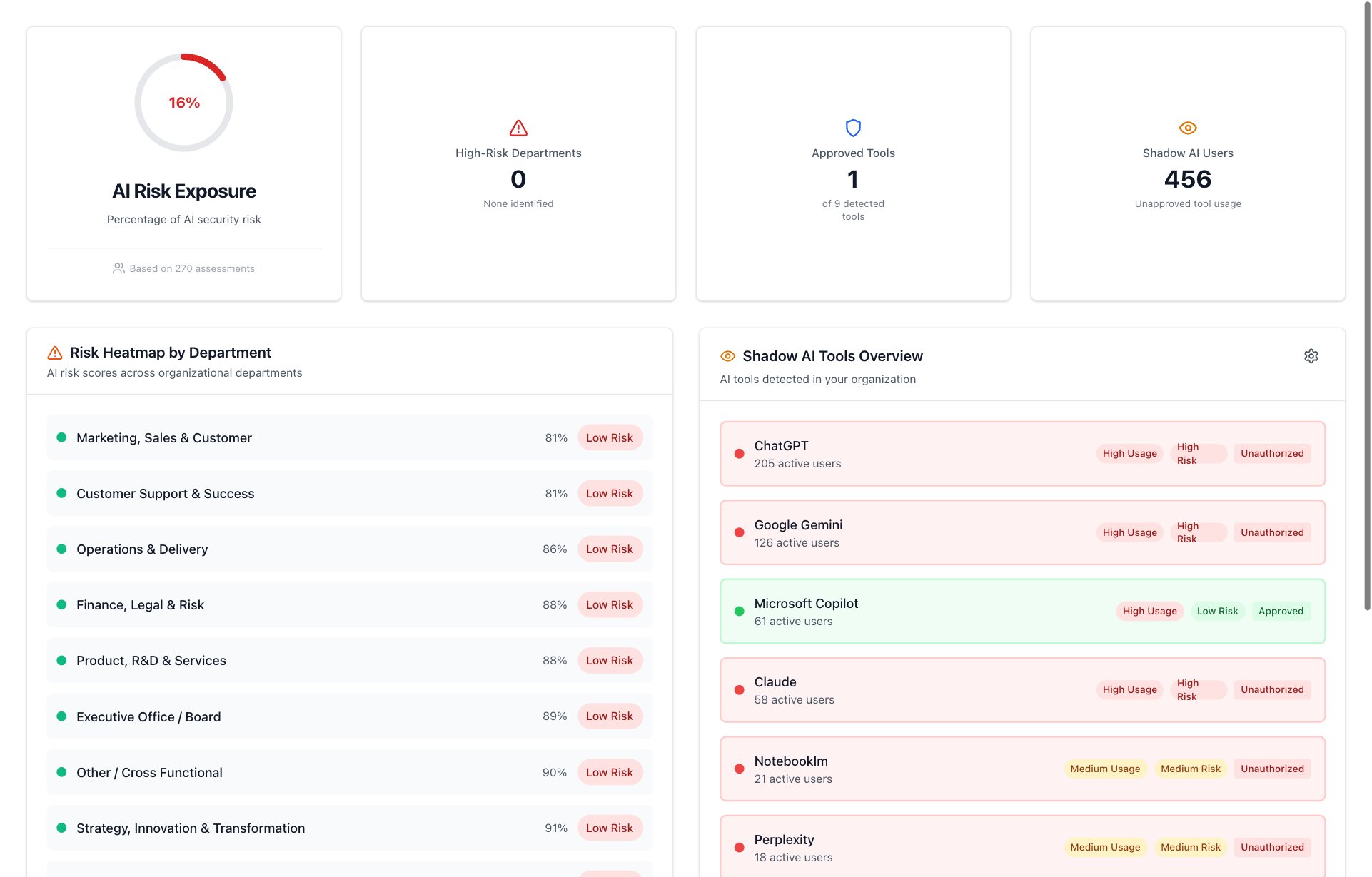1372x877 pixels.
Task: Click Low Risk badge for Customer Support & Success
Action: point(610,493)
